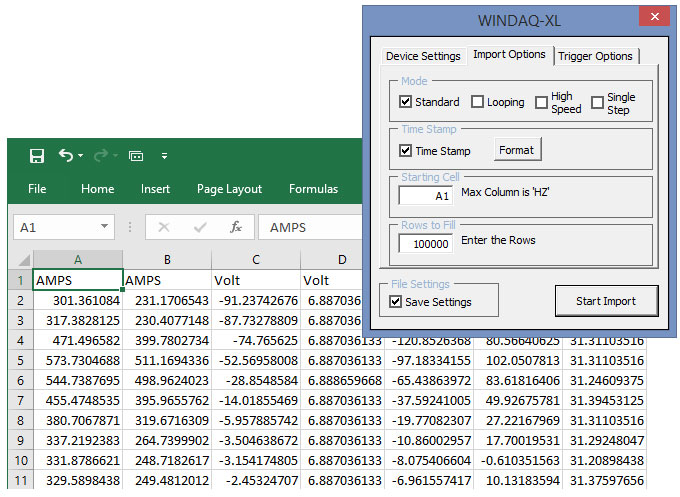Select column B header

coord(167,260)
